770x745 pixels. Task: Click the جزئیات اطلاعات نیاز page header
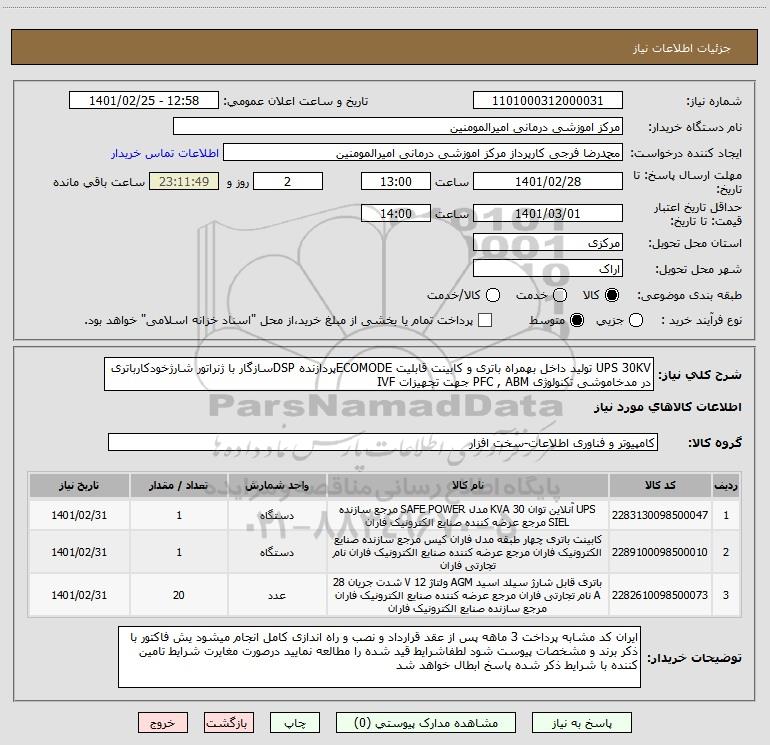click(x=681, y=48)
